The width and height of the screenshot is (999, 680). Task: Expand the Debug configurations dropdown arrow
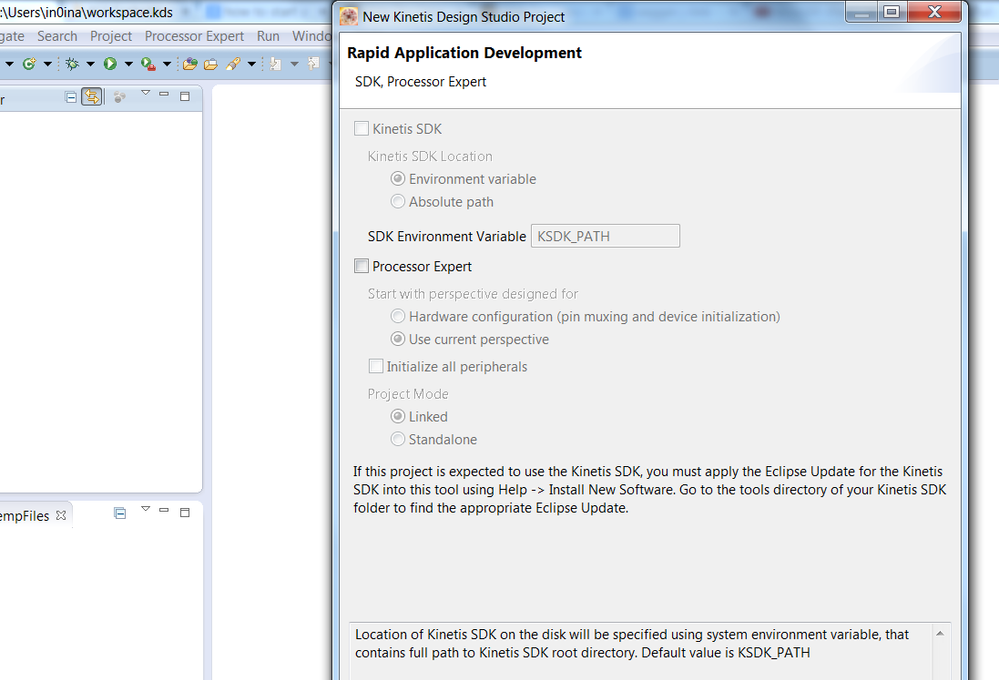coord(90,64)
